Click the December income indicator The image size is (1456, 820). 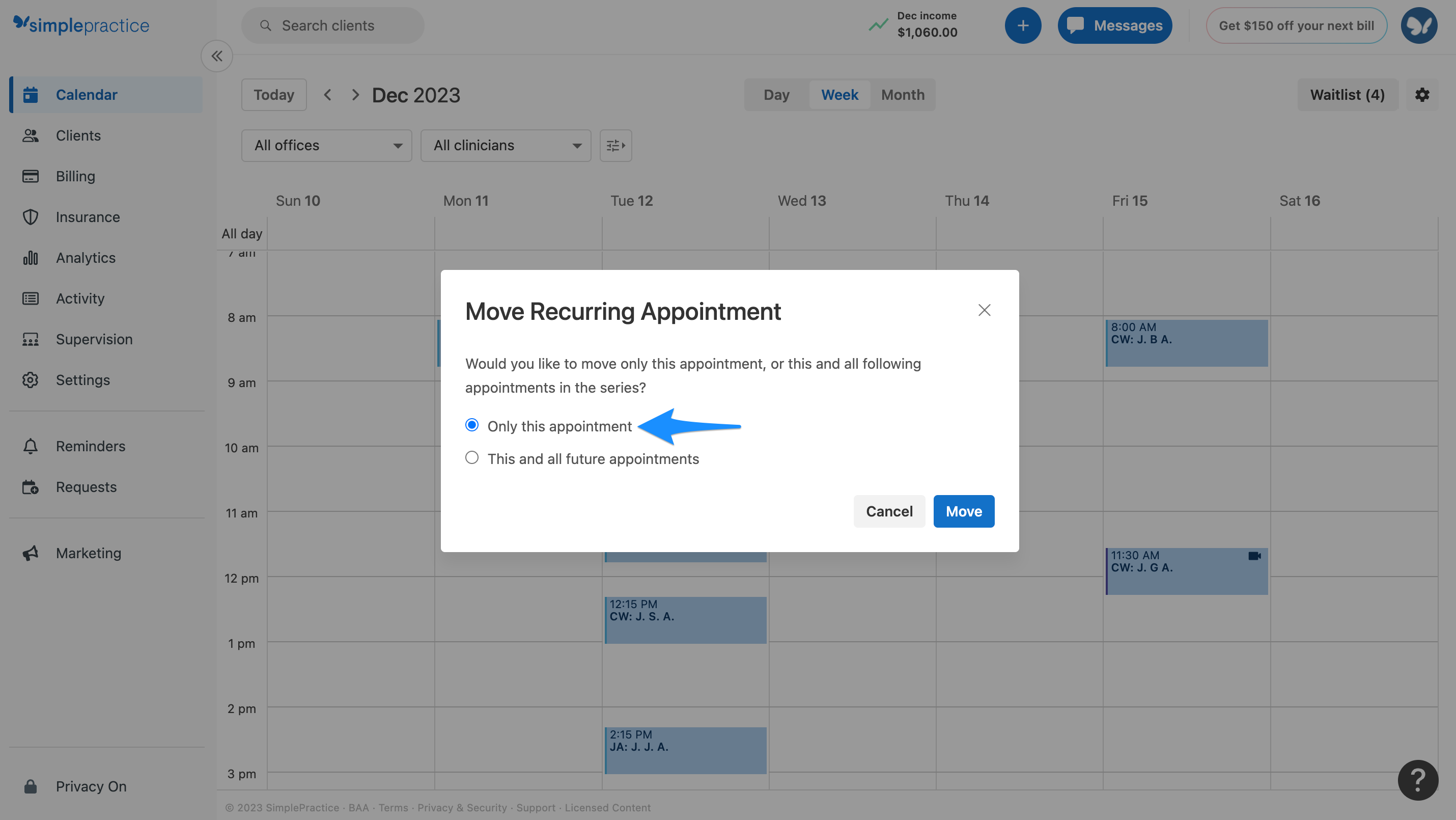pos(912,25)
